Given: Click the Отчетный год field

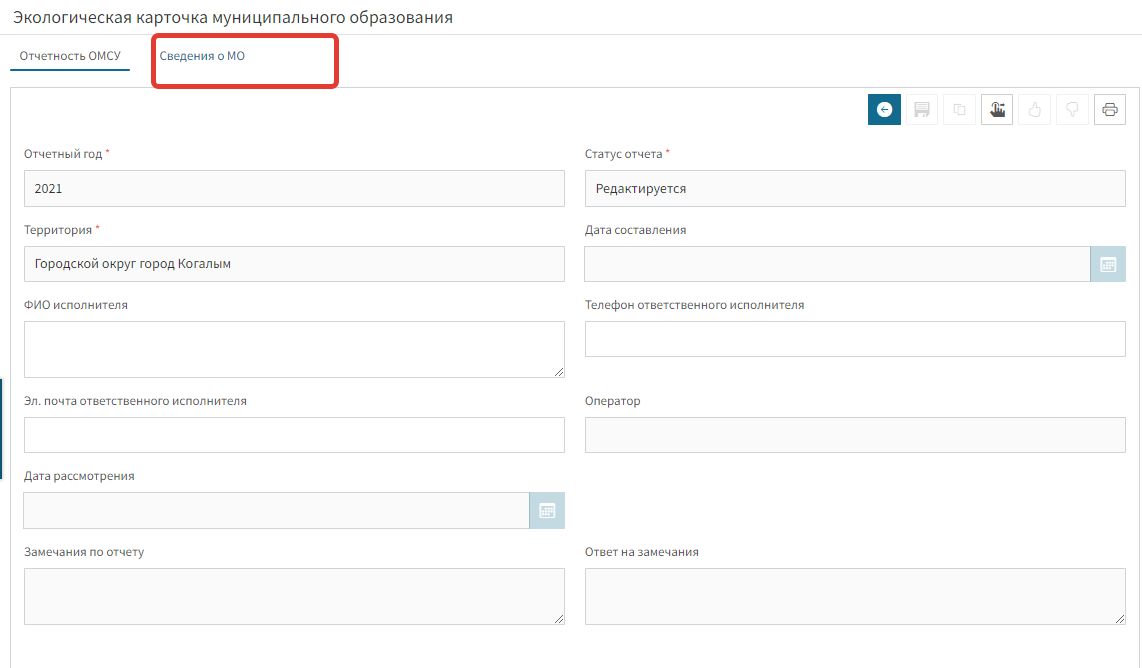Looking at the screenshot, I should tap(294, 189).
